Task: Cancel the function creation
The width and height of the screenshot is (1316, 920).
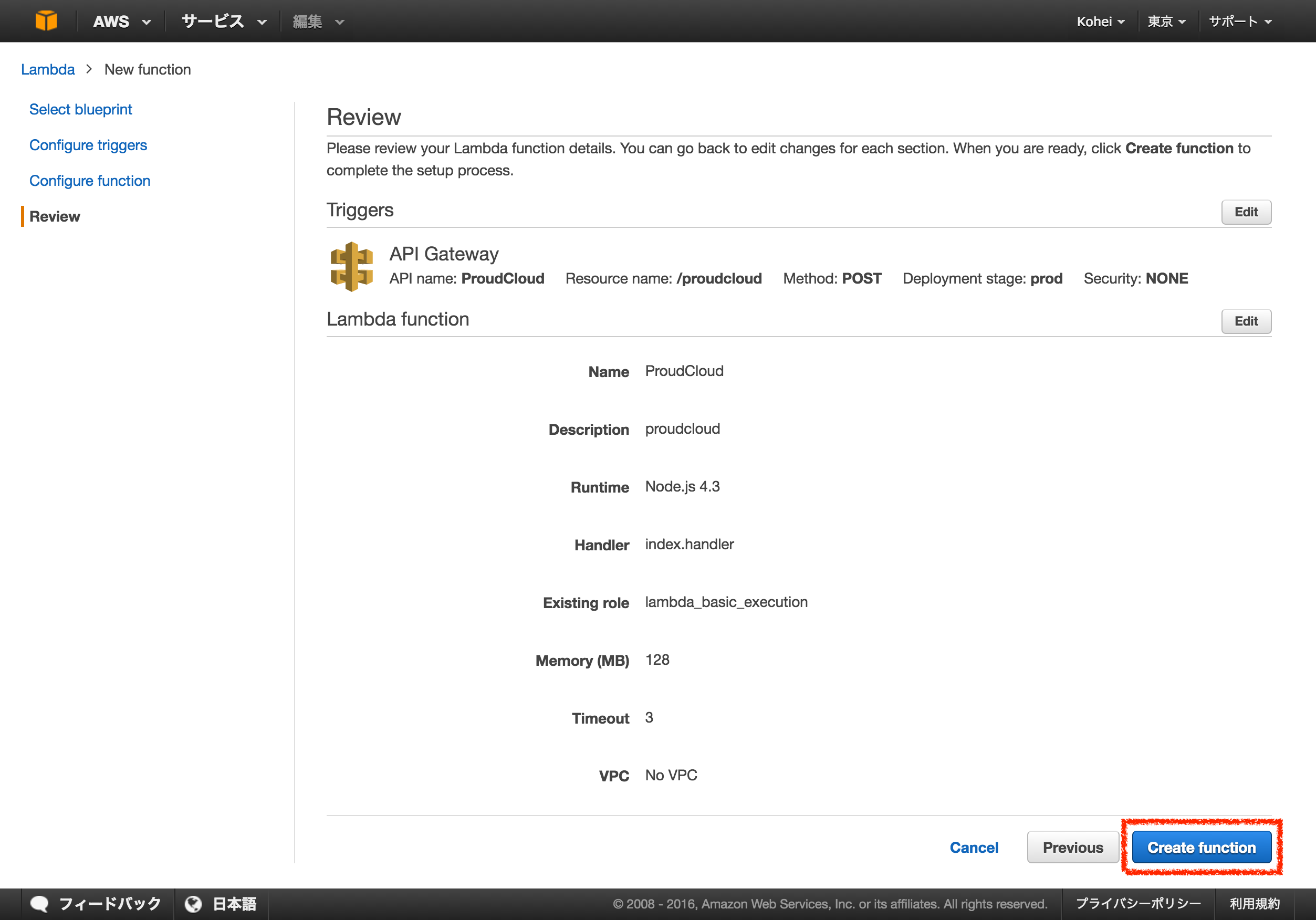Action: tap(973, 847)
